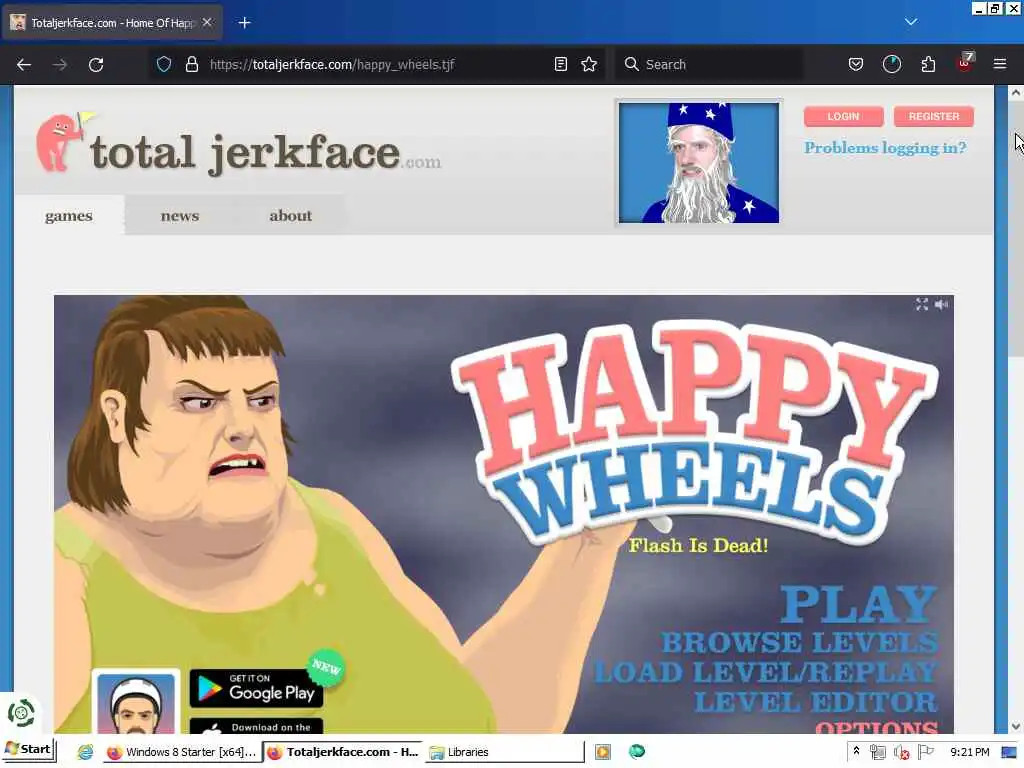Click the page vertical scrollbar thumb
The image size is (1024, 768).
1016,229
